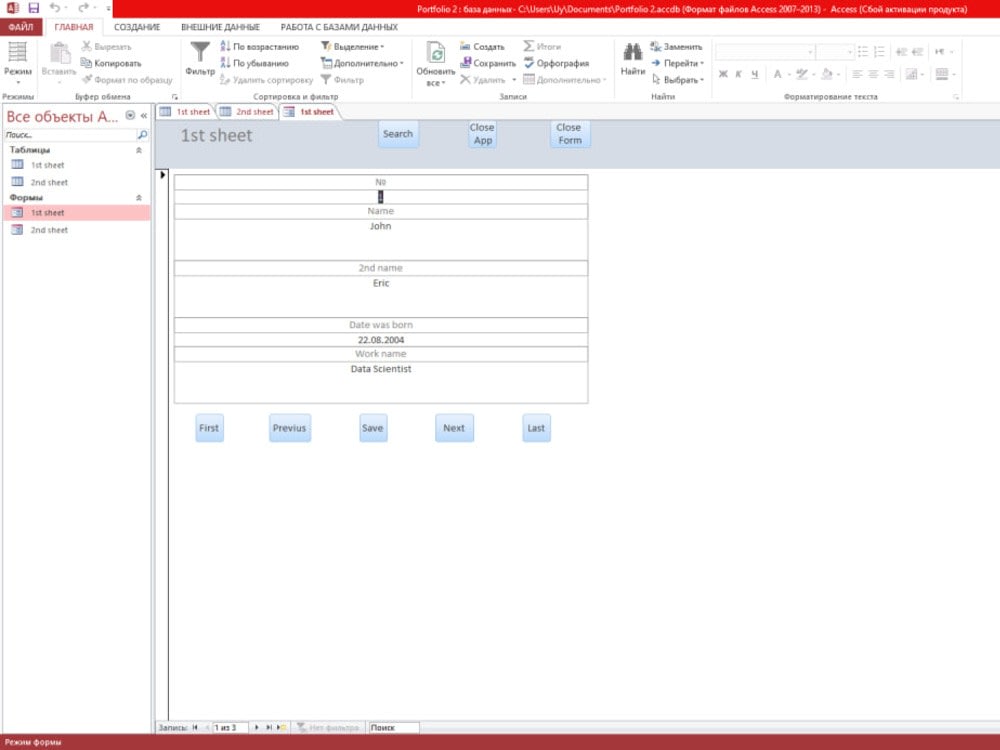Switch to the 2nd sheet document tab

click(247, 112)
